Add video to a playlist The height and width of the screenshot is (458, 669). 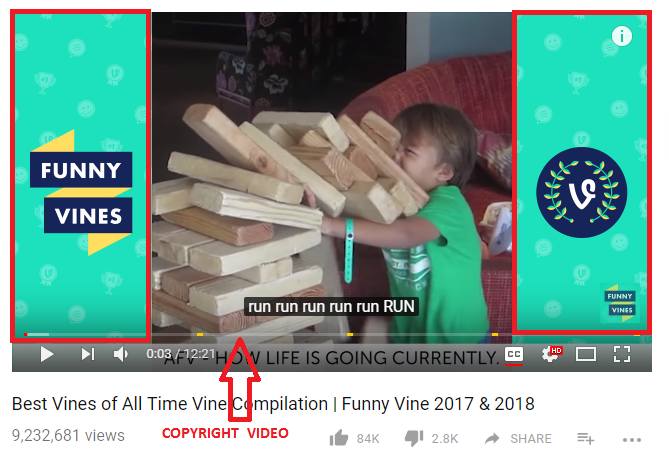pyautogui.click(x=585, y=438)
